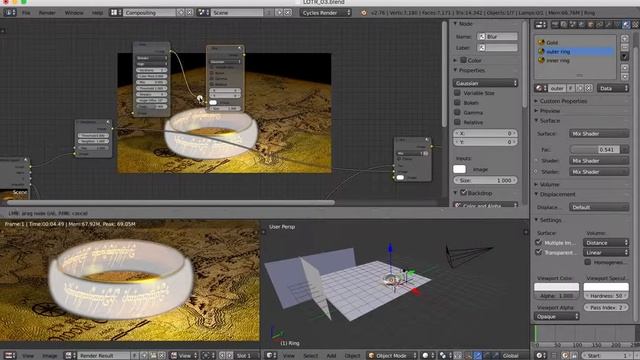Toggle the Gamma checkbox
The width and height of the screenshot is (640, 360).
tap(457, 112)
